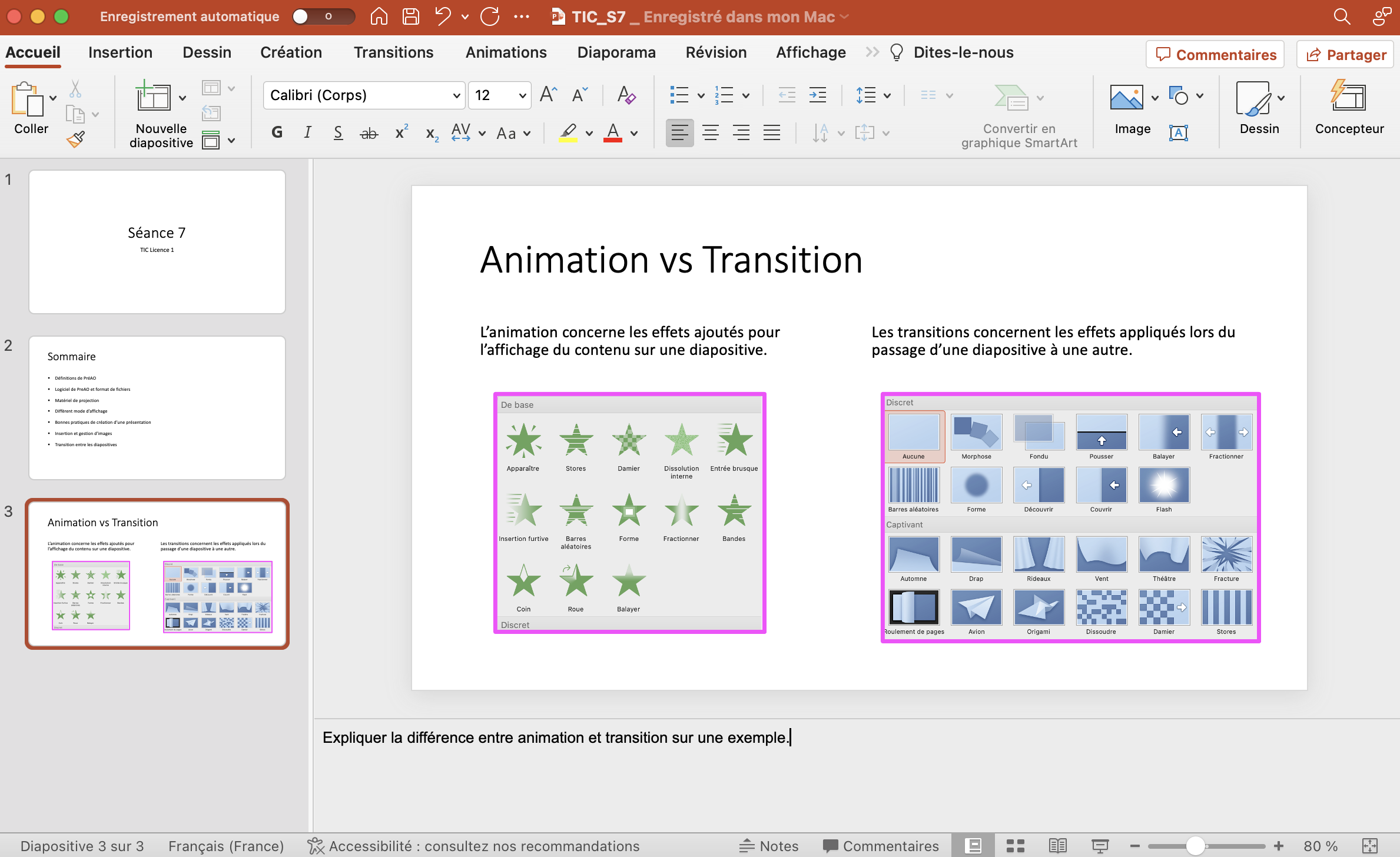Increase list indent level
This screenshot has height=857, width=1400.
point(818,95)
